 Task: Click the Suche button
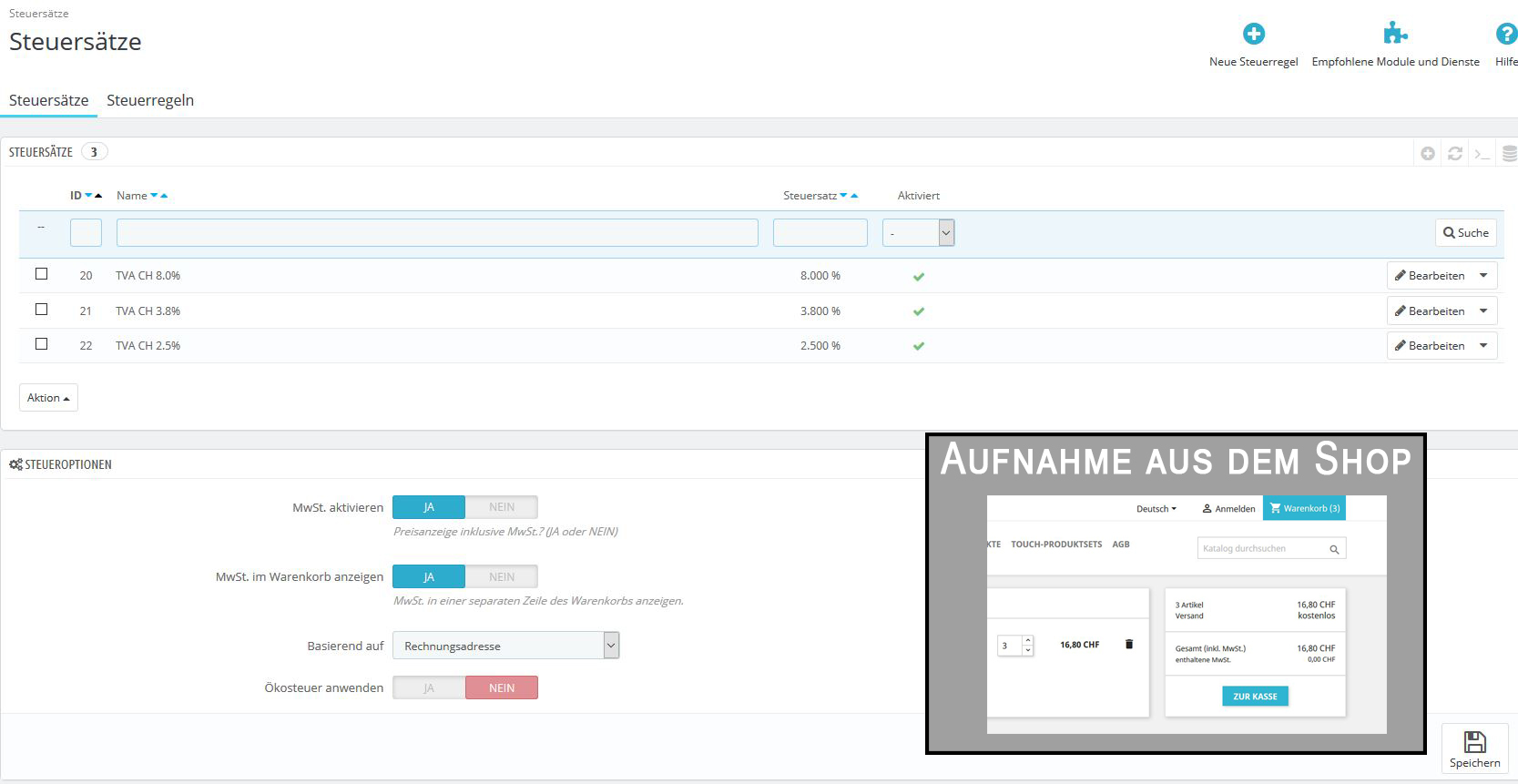pos(1466,233)
